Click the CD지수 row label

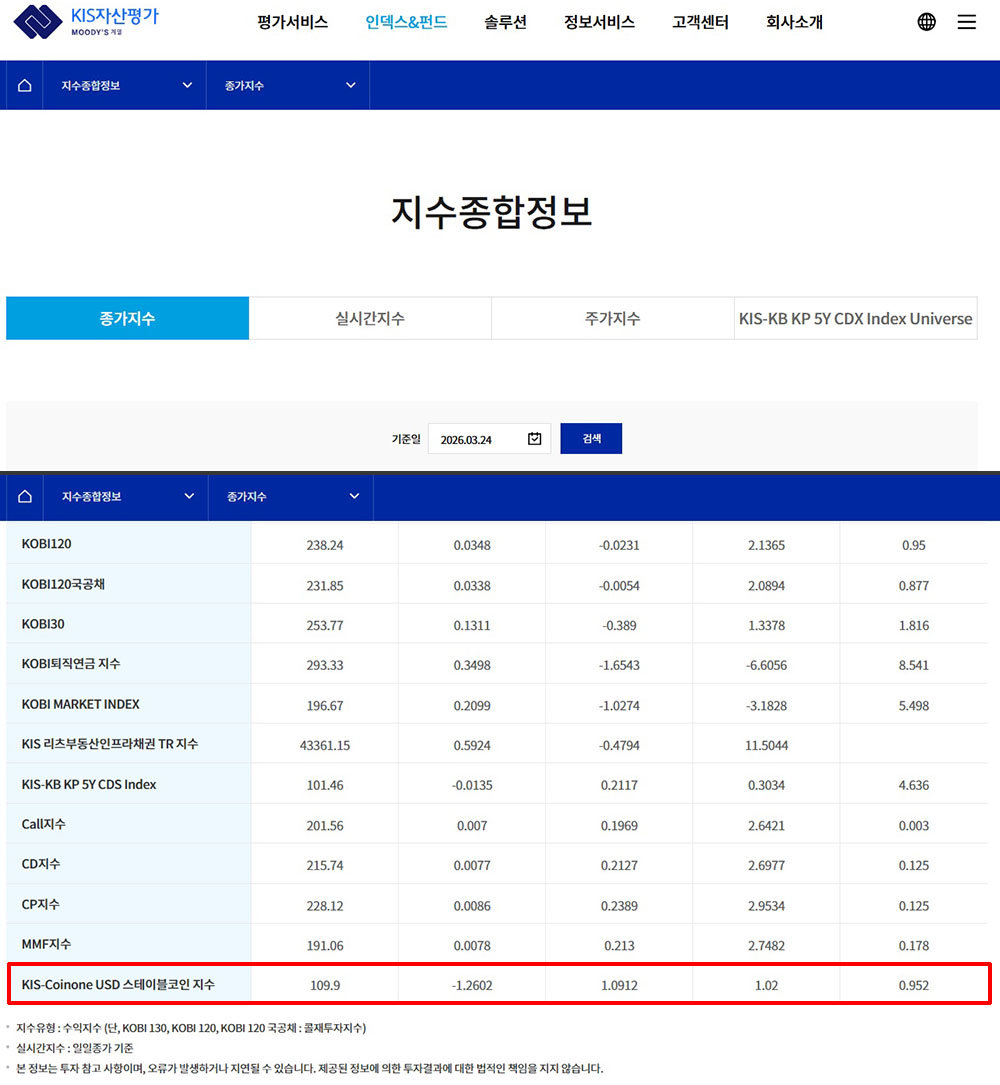(41, 864)
